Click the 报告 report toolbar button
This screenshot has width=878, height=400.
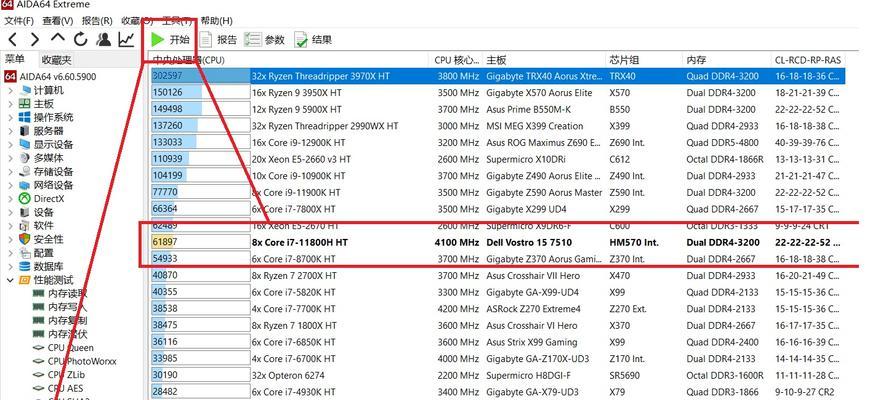point(219,40)
